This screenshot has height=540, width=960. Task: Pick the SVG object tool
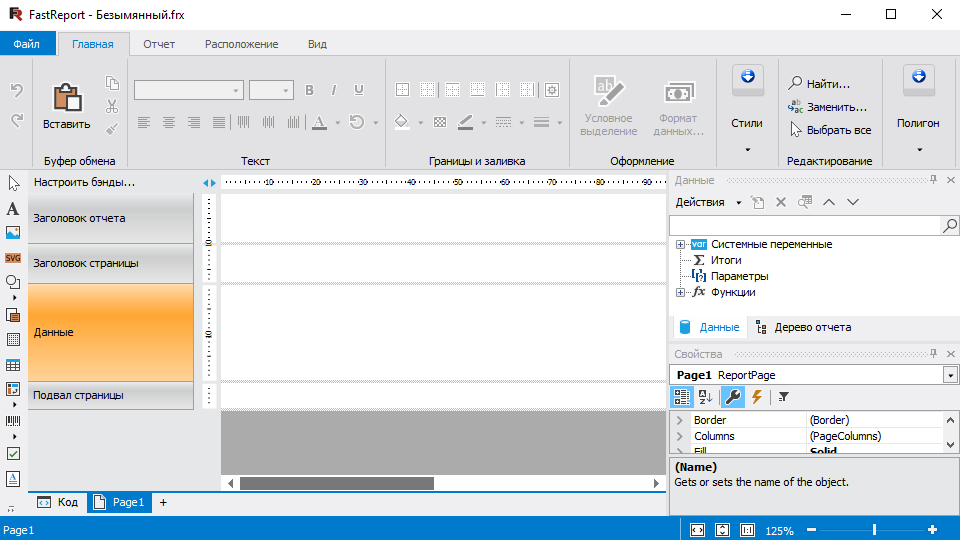point(13,258)
